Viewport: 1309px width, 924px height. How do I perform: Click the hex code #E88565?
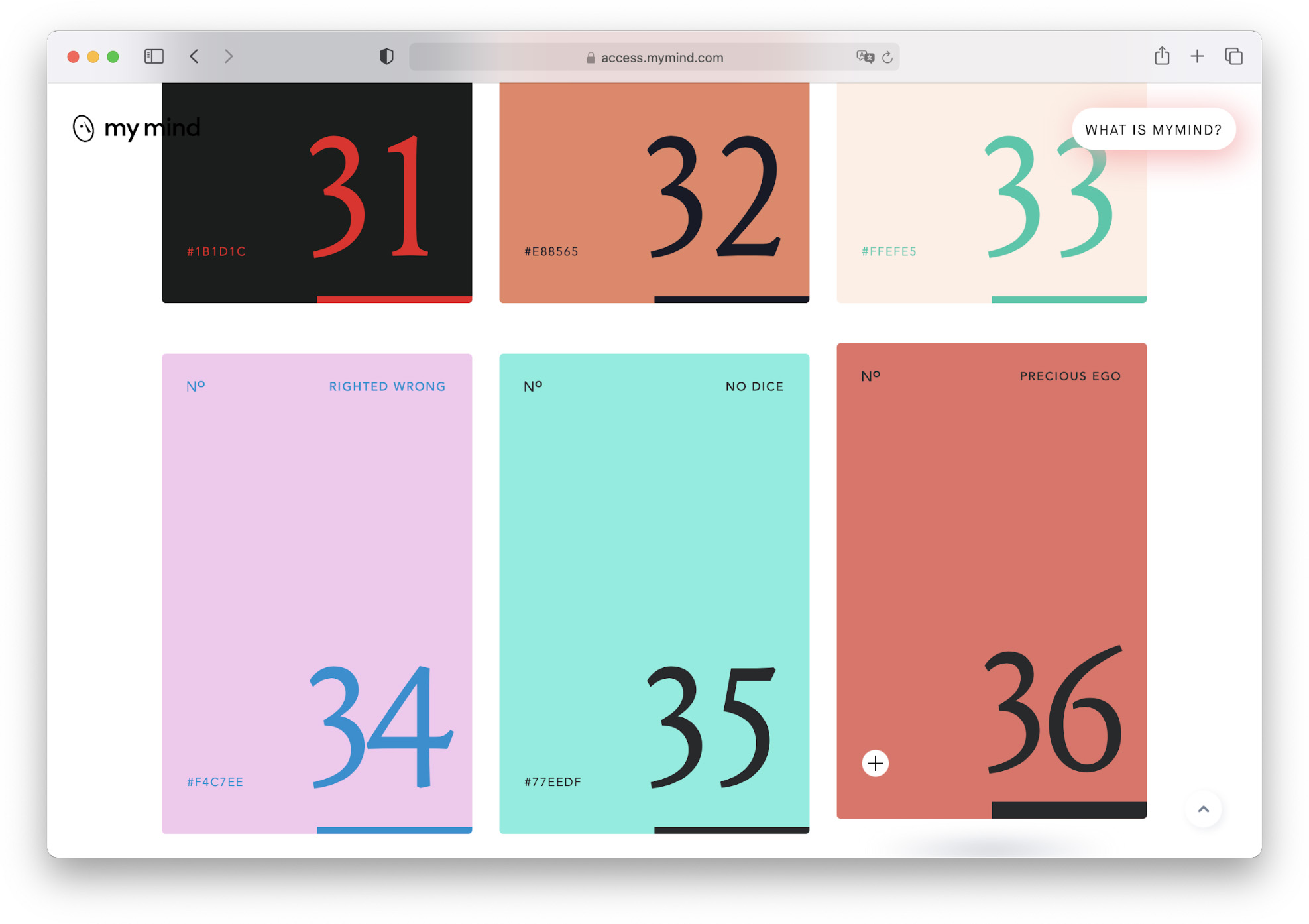click(x=551, y=251)
